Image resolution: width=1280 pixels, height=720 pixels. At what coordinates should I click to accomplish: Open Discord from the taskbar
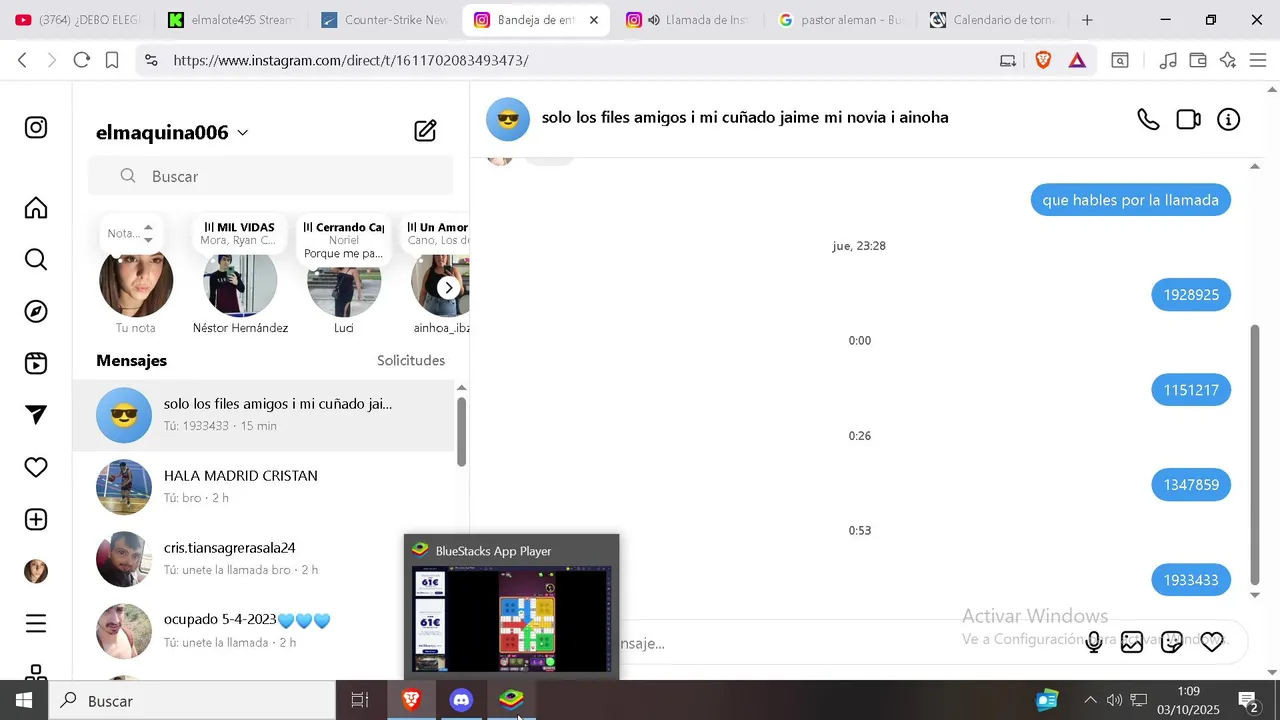pyautogui.click(x=461, y=700)
